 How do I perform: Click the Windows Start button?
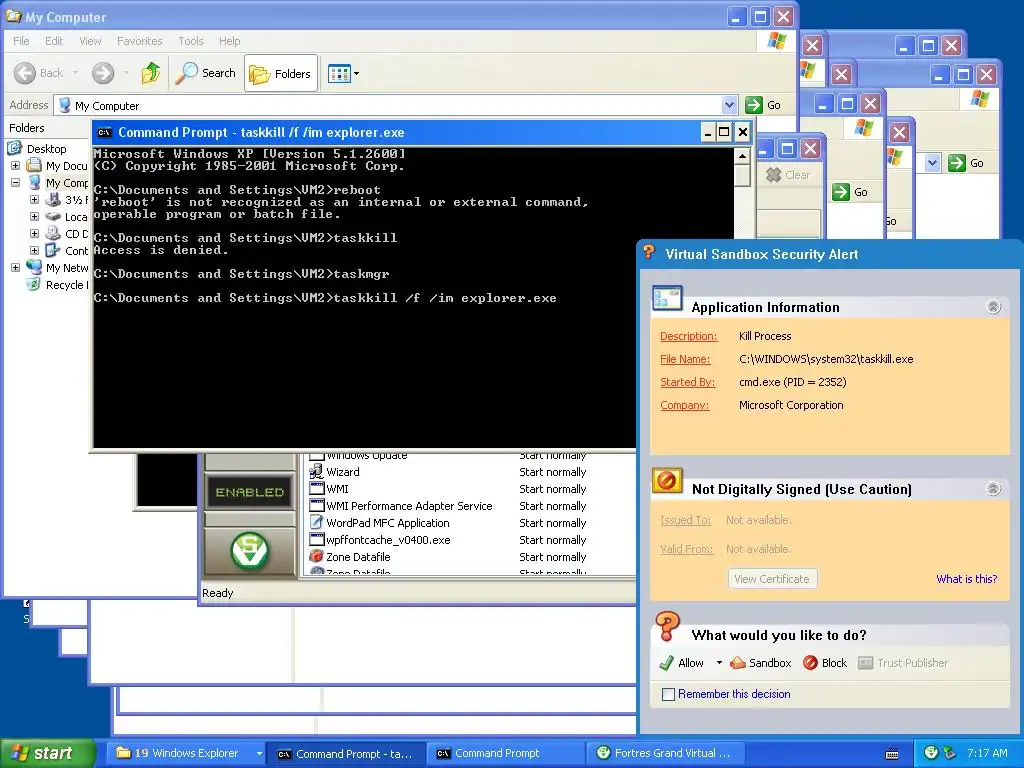click(x=47, y=753)
